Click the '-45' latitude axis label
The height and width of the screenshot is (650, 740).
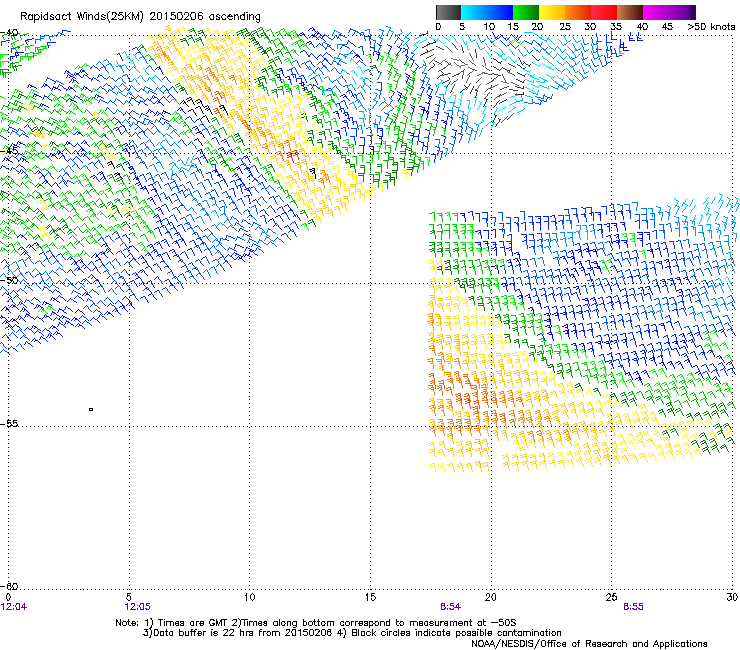[9, 151]
